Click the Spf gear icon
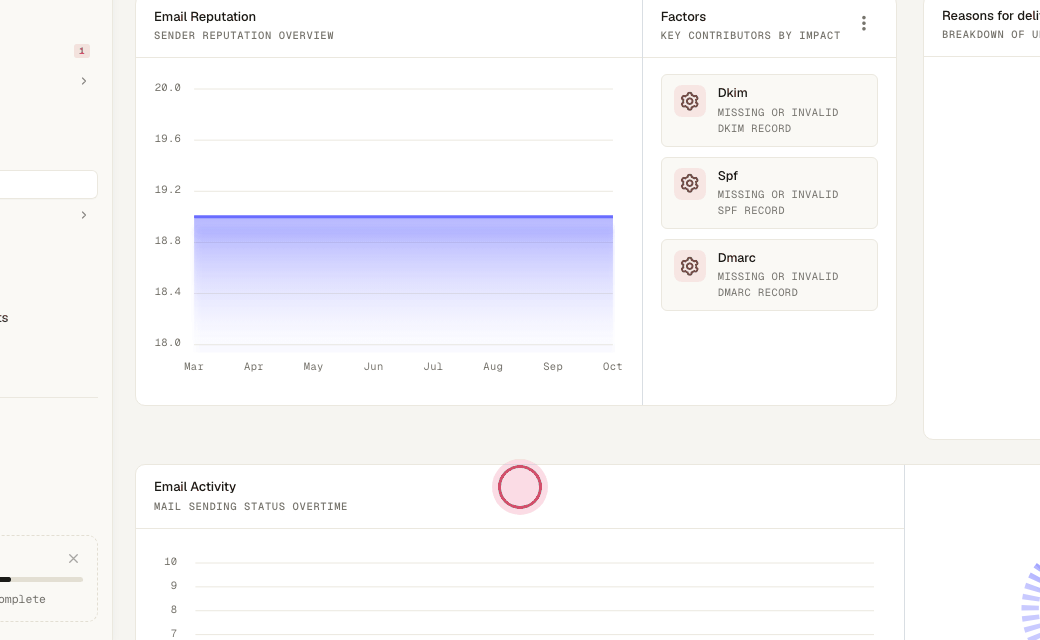The image size is (1040, 640). [690, 184]
